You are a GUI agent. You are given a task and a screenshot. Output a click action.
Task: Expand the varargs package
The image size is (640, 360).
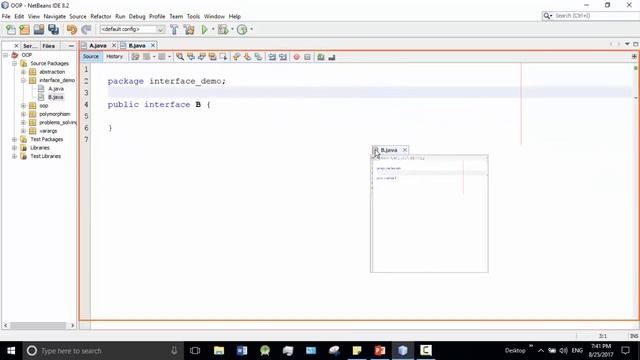click(x=23, y=131)
